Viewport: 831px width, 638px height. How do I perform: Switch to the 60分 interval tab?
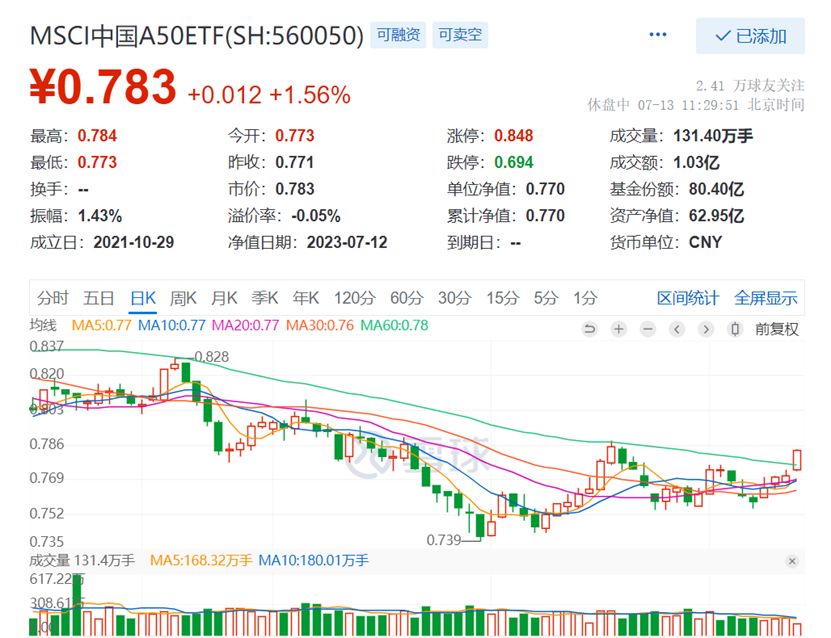(x=406, y=298)
